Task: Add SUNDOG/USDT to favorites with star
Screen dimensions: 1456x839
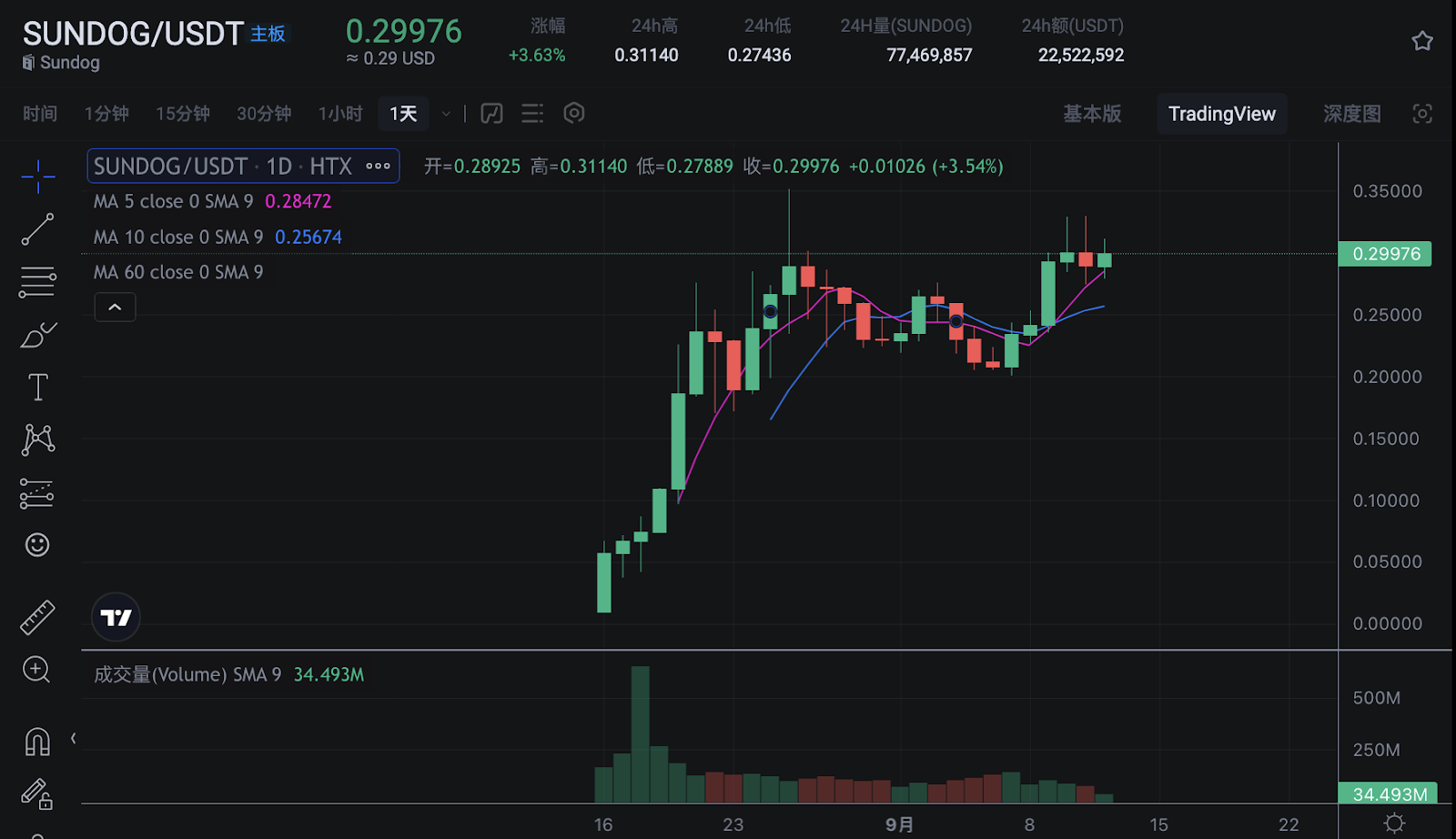Action: (1422, 41)
